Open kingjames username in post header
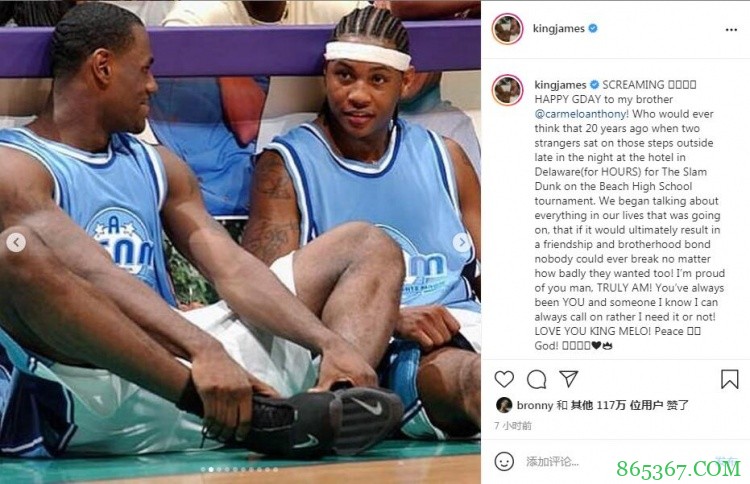Image resolution: width=750 pixels, height=484 pixels. tap(559, 29)
